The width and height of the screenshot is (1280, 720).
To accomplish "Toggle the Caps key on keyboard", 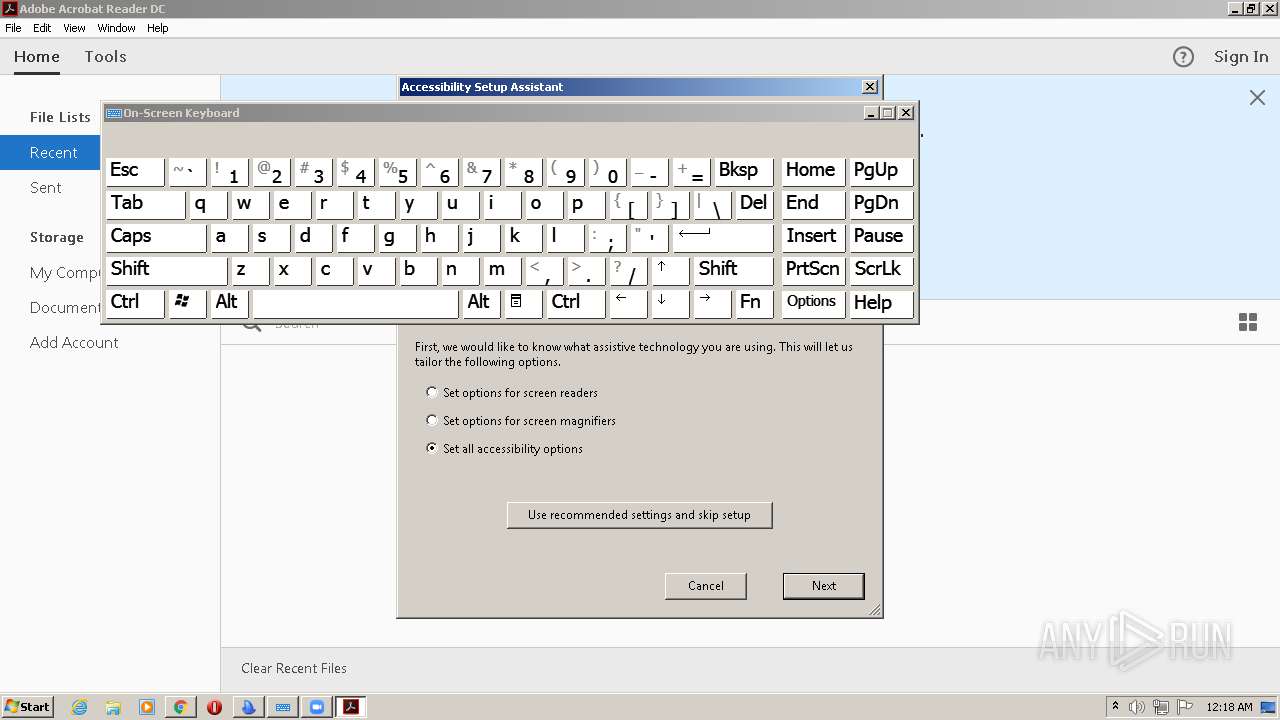I will [156, 237].
